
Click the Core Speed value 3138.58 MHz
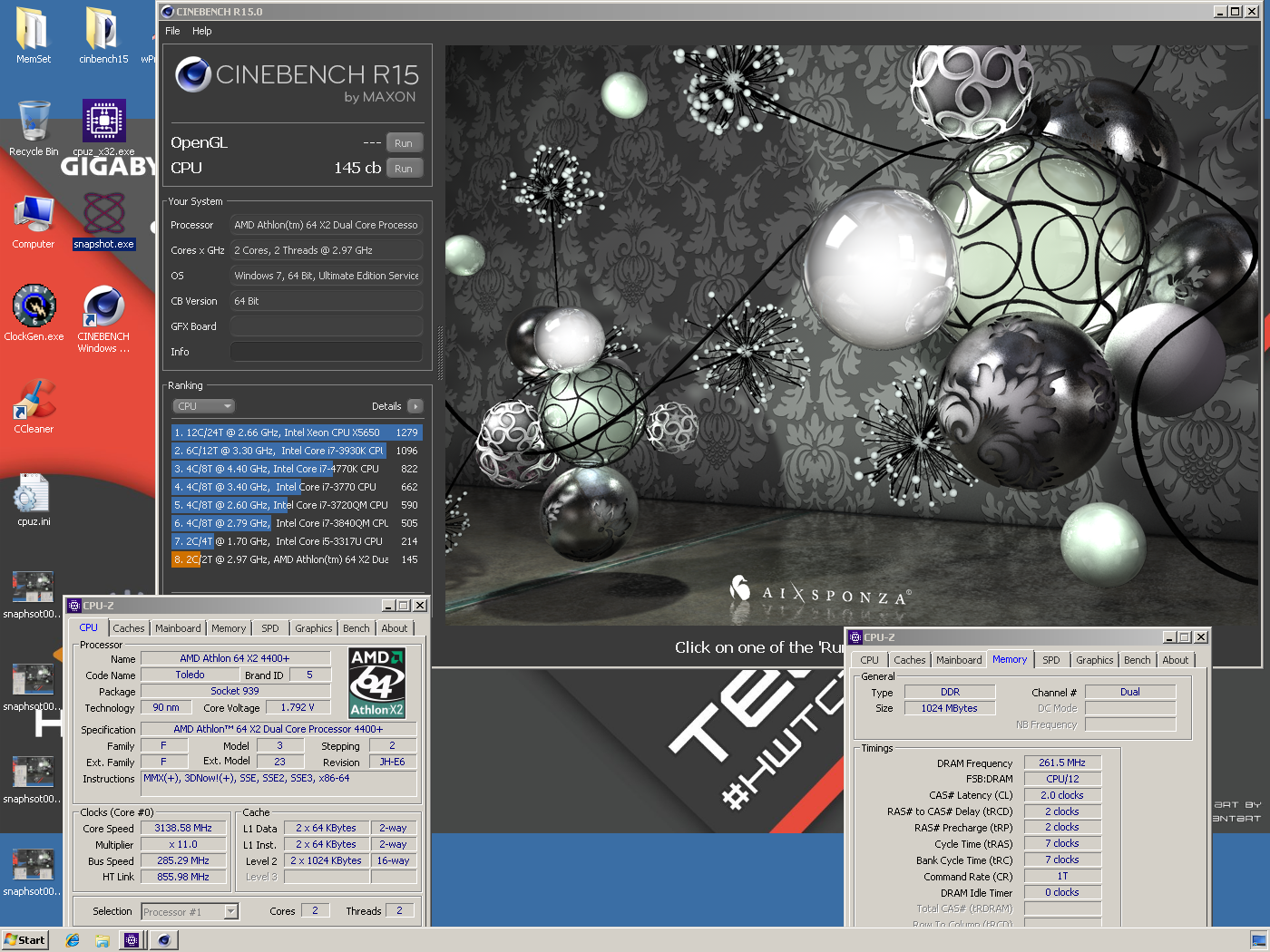pos(183,828)
